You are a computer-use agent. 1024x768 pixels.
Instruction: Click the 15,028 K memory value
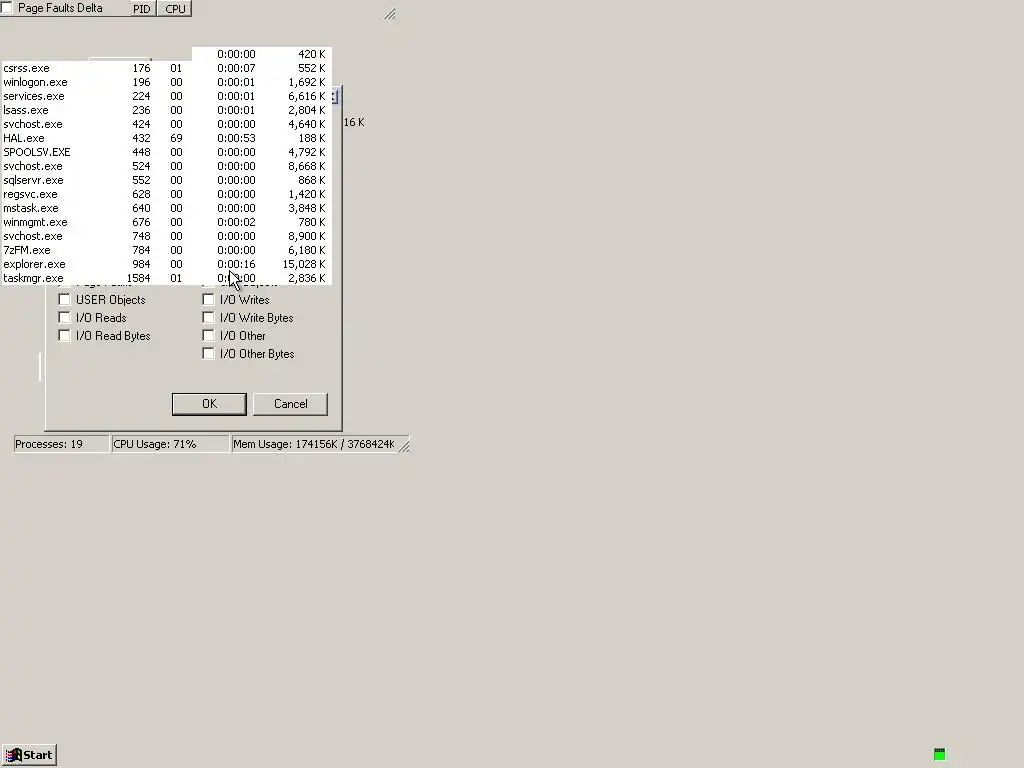304,264
